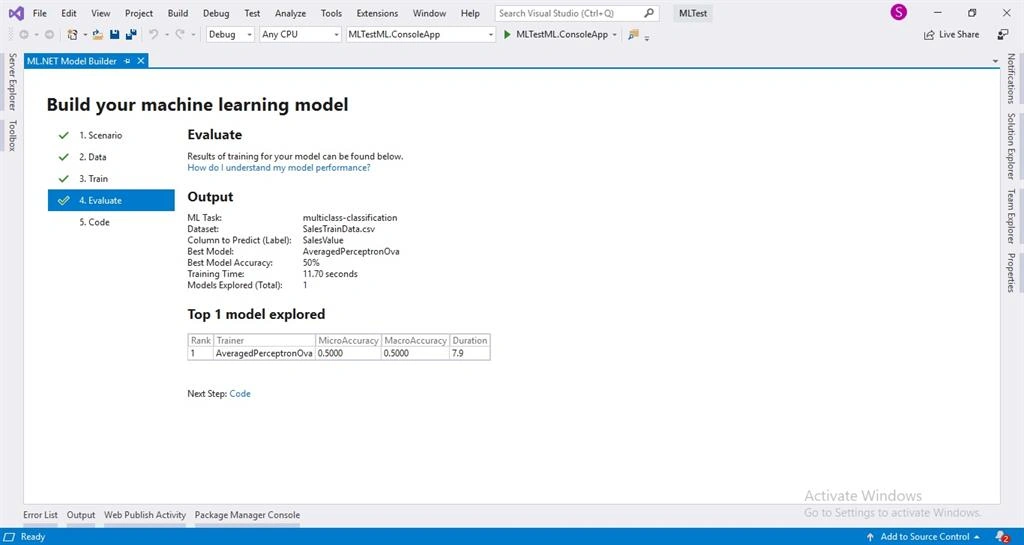Open the Web Publish Activity tab
This screenshot has width=1024, height=545.
(x=145, y=515)
